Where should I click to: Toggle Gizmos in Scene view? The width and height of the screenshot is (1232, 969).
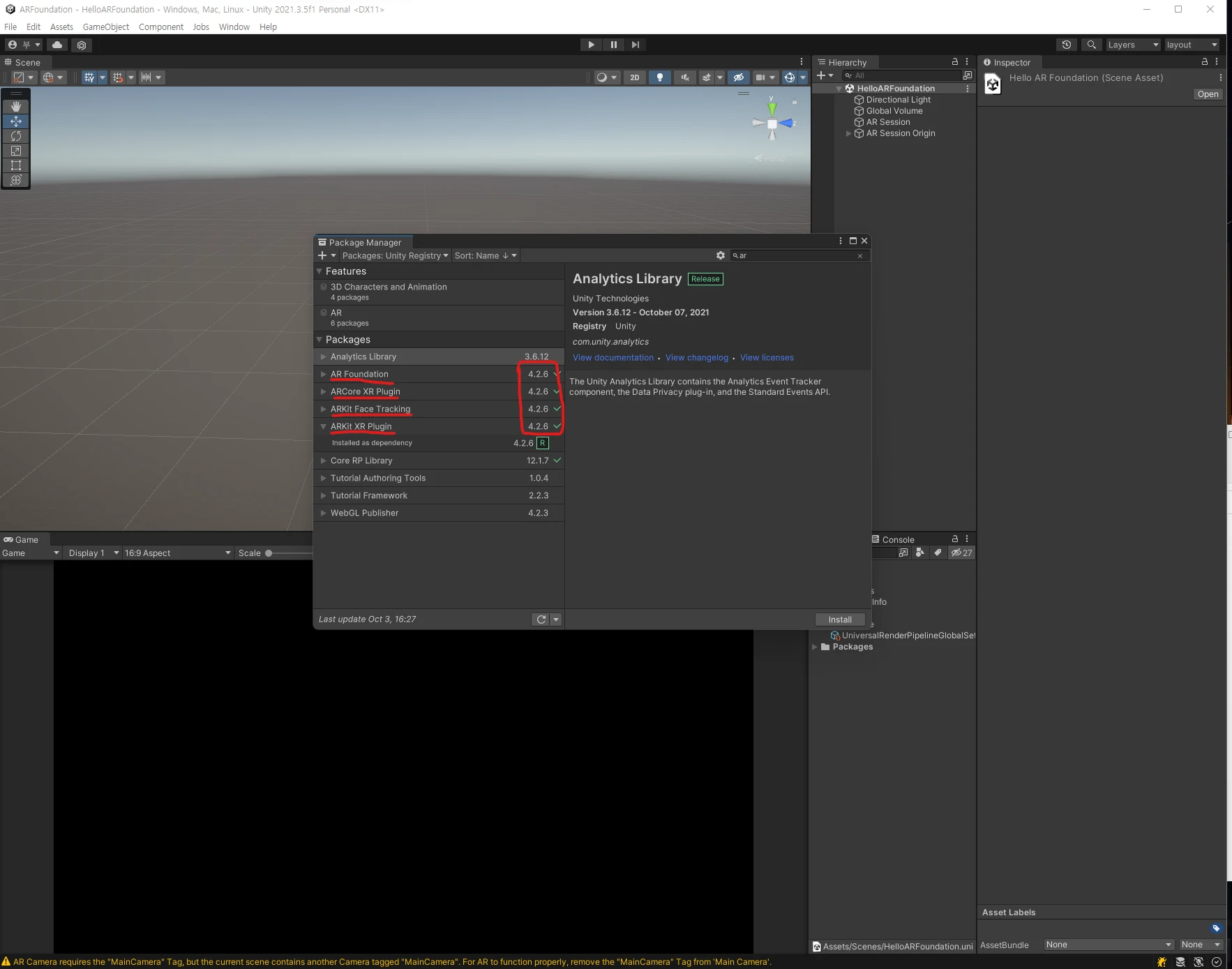[x=790, y=77]
